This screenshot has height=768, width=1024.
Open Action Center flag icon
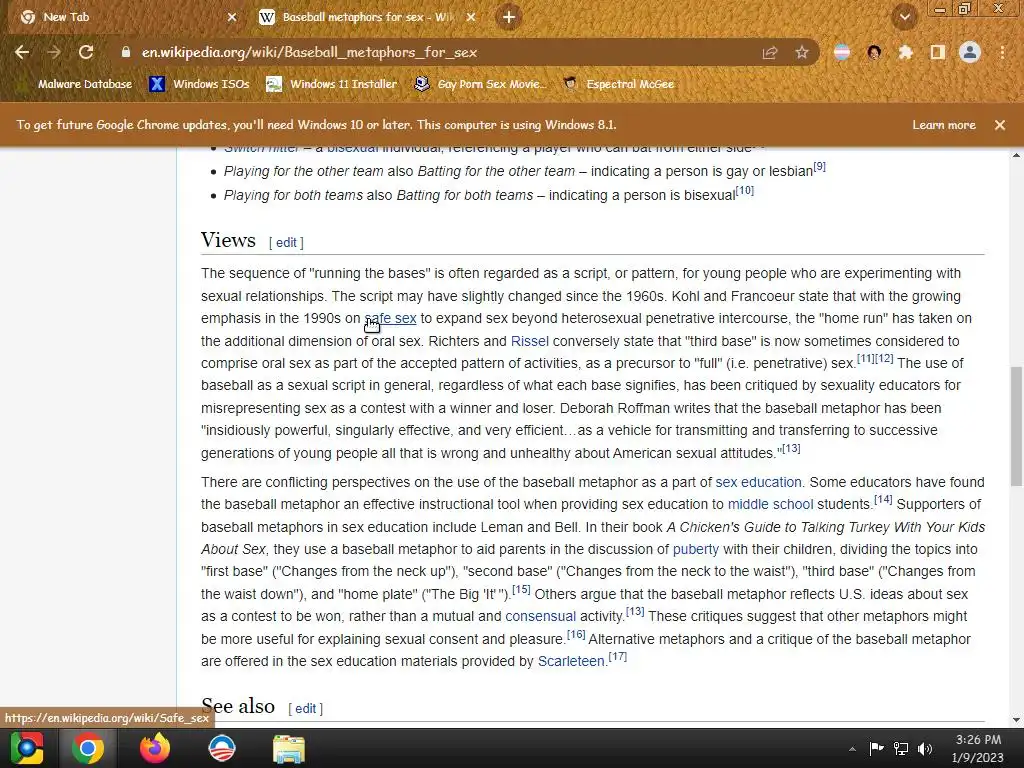click(x=876, y=748)
